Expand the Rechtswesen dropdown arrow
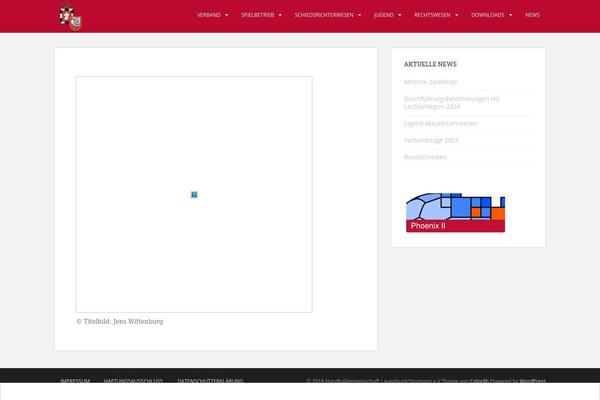 457,15
